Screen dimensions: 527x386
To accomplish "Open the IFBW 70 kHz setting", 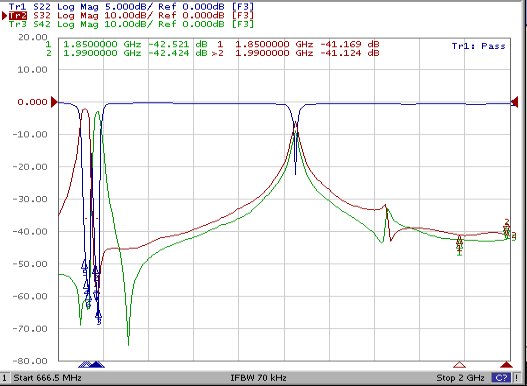I will [x=258, y=378].
